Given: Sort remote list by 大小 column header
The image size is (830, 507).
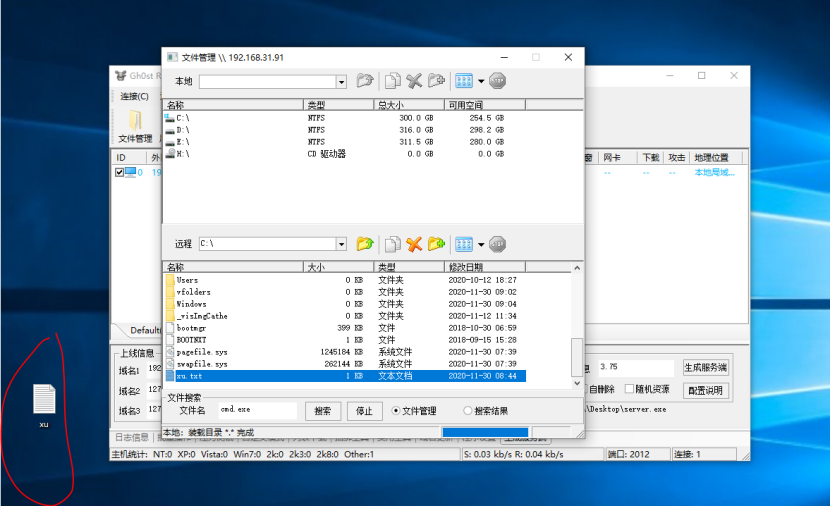Looking at the screenshot, I should [339, 267].
